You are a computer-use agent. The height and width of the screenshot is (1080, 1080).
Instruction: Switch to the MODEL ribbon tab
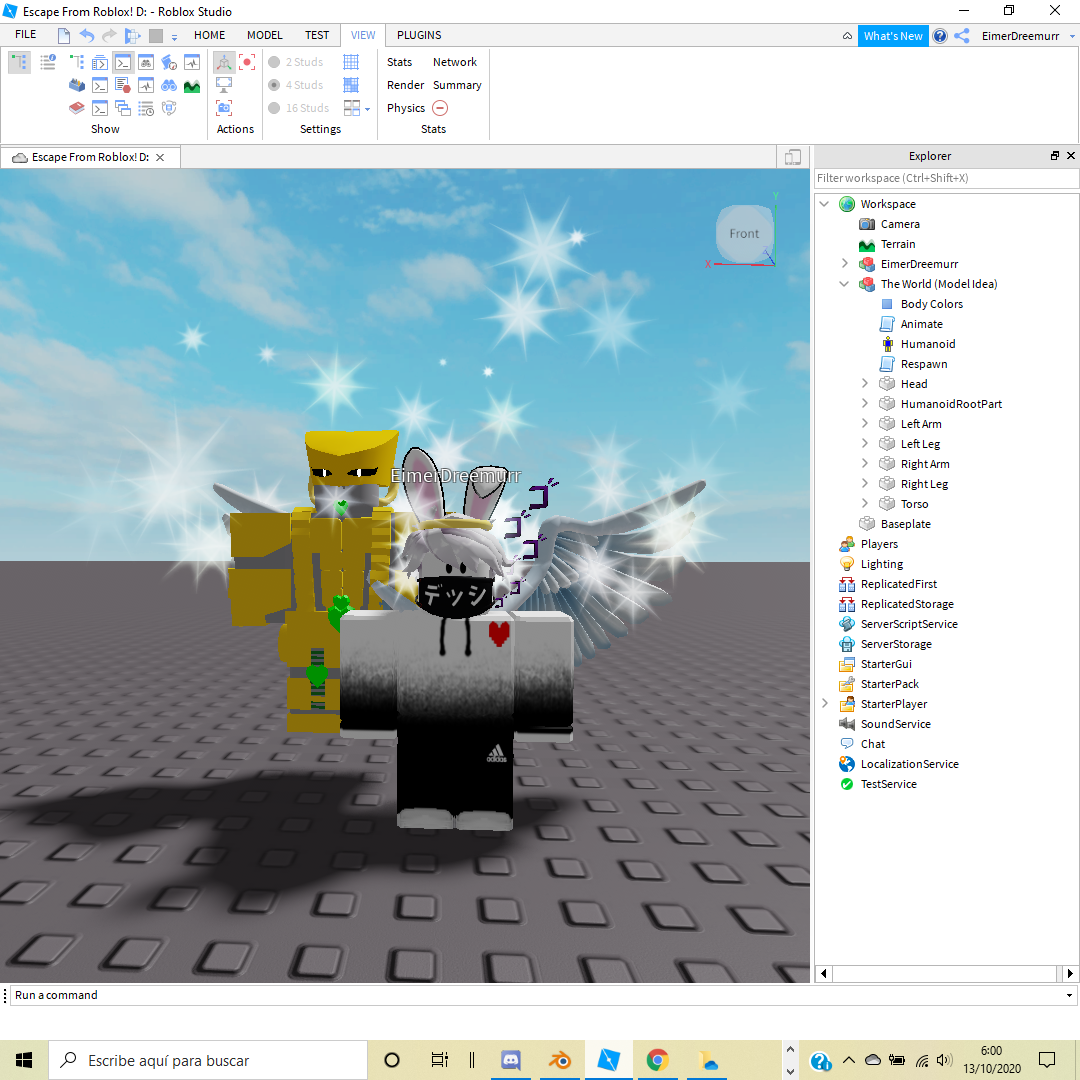[264, 35]
